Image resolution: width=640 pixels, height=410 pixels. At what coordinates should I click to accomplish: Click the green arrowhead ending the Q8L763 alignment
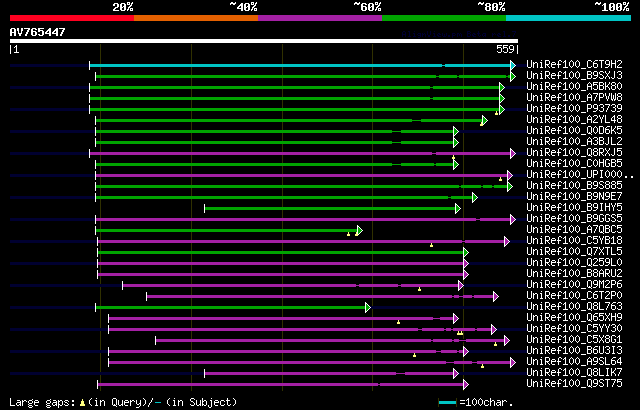click(x=368, y=308)
